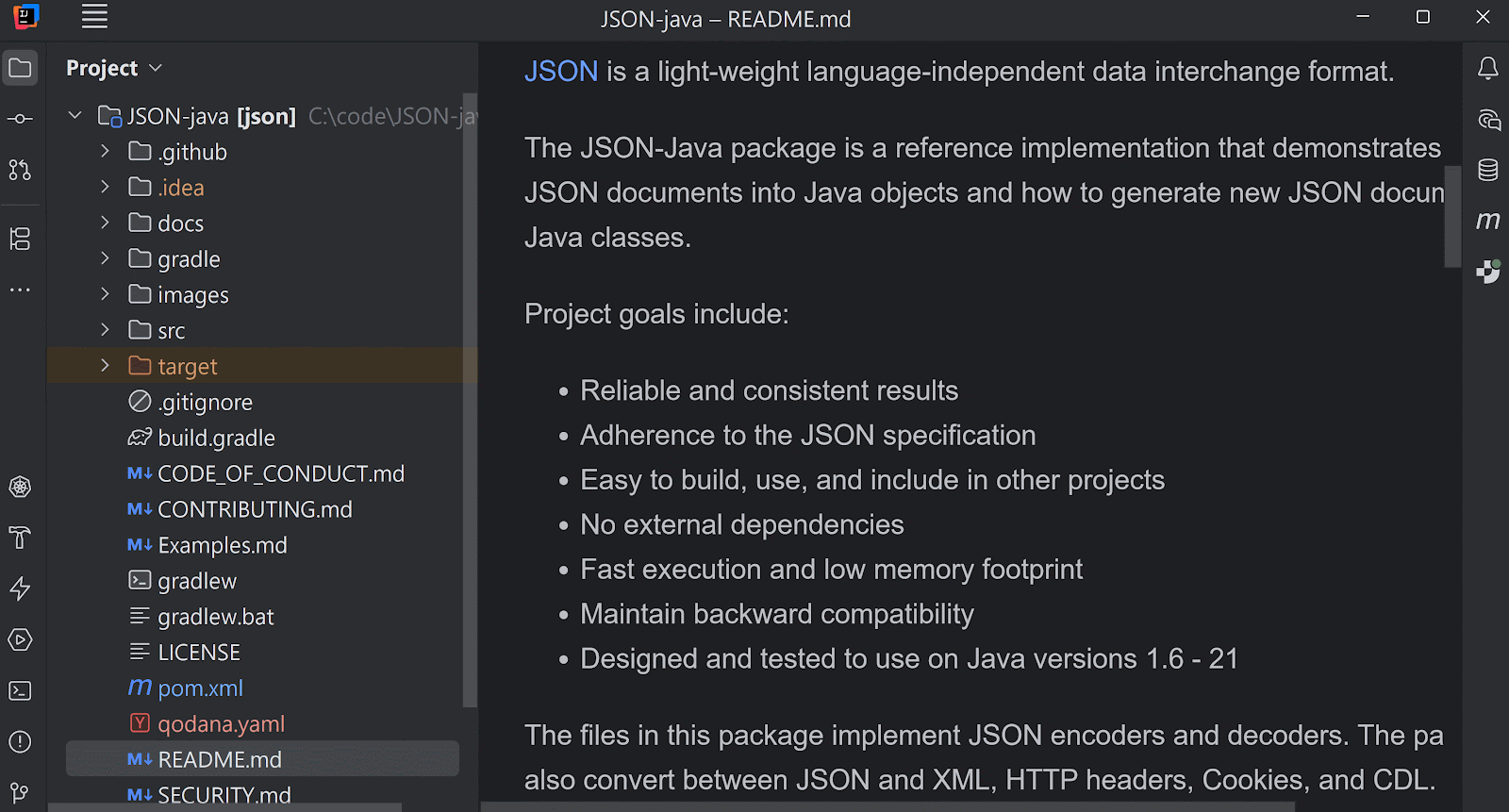Viewport: 1509px width, 812px height.
Task: Open the lightning bolt tool window
Action: pos(20,588)
